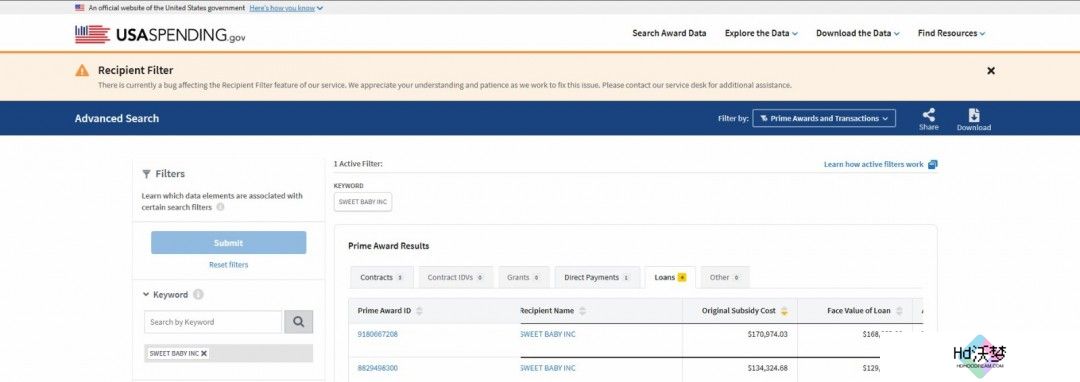Viewport: 1080px width, 382px height.
Task: Switch to the Contracts tab
Action: (x=382, y=277)
